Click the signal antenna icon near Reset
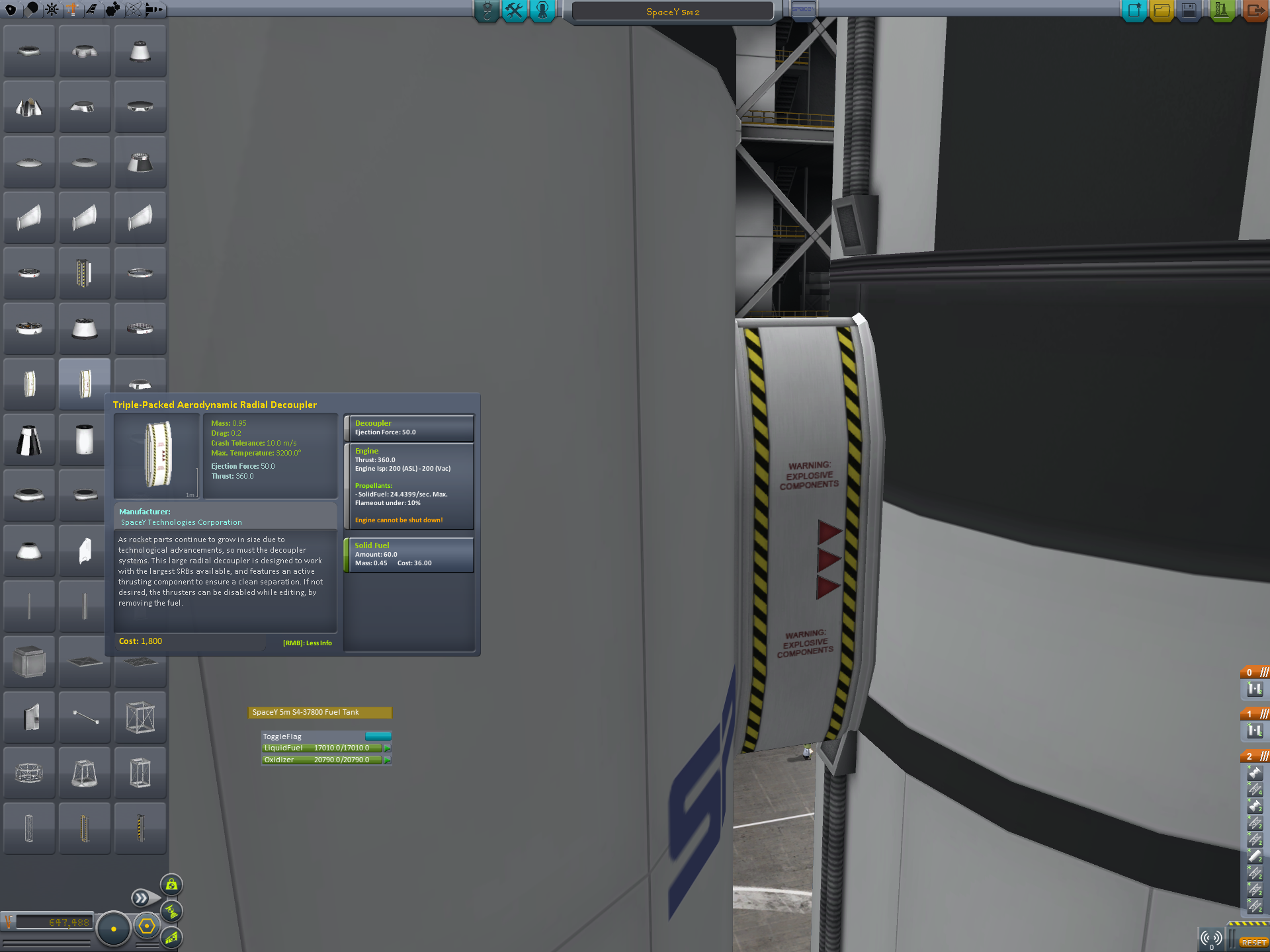 [1212, 938]
